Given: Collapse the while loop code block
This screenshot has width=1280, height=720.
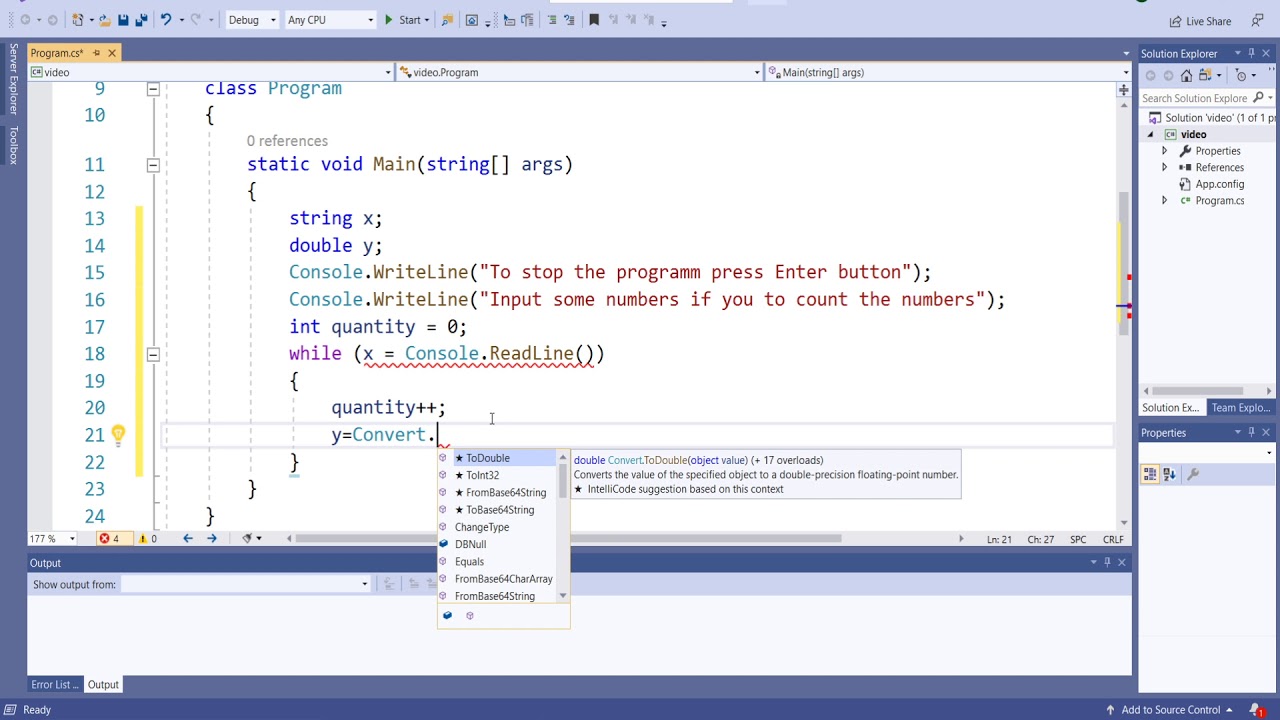Looking at the screenshot, I should coord(153,354).
